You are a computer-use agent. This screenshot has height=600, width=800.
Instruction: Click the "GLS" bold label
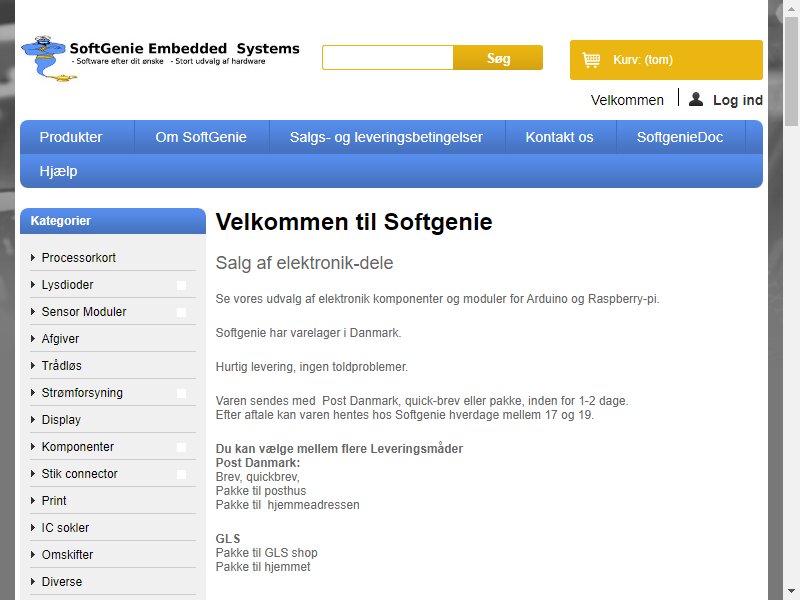point(228,539)
